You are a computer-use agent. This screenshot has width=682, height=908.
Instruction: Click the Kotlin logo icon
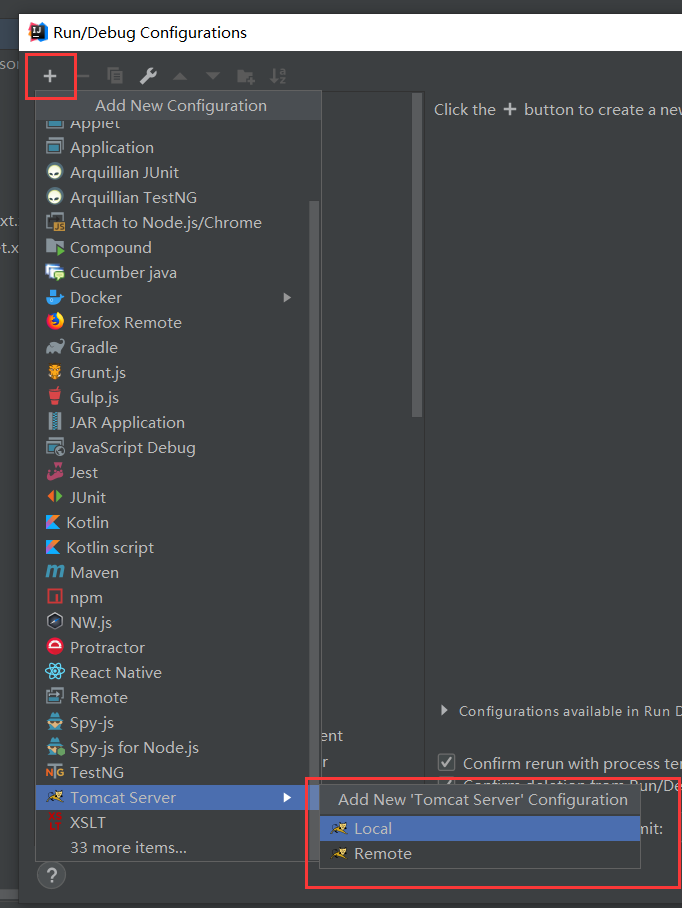pyautogui.click(x=53, y=522)
